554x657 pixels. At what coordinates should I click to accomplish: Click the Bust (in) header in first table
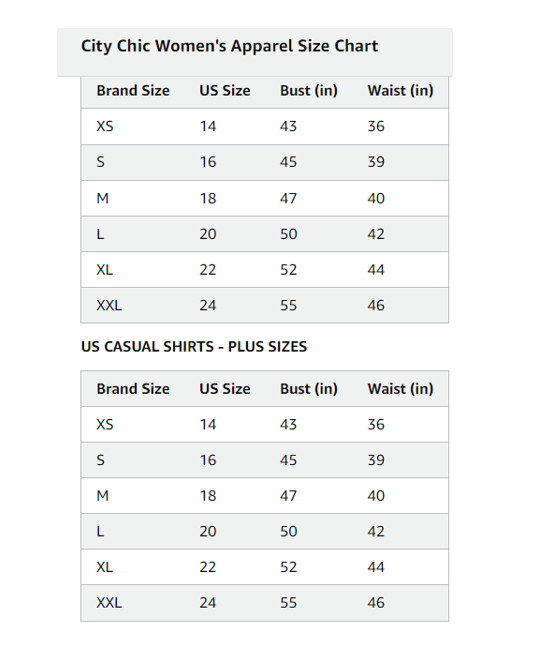coord(309,91)
